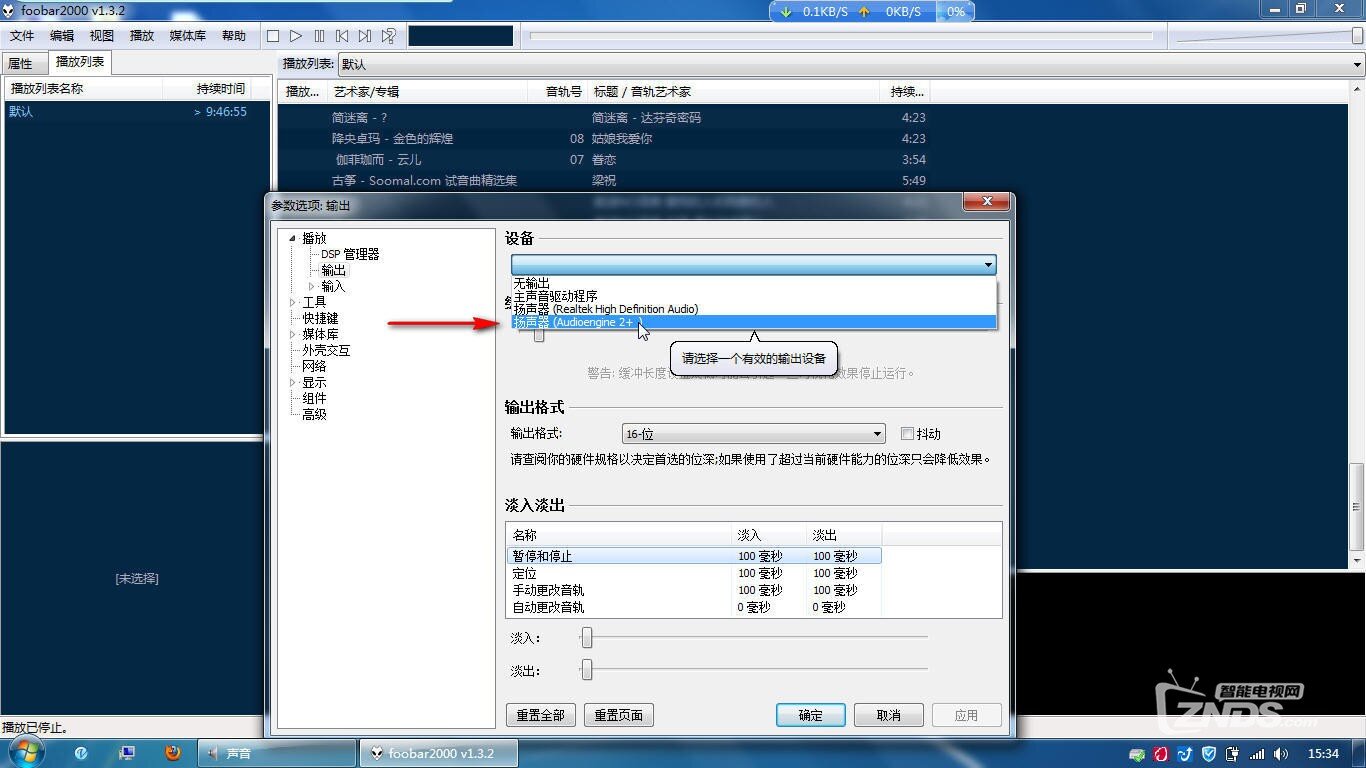Screen dimensions: 1366x768
Task: Open the 媒体库 menu
Action: click(188, 36)
